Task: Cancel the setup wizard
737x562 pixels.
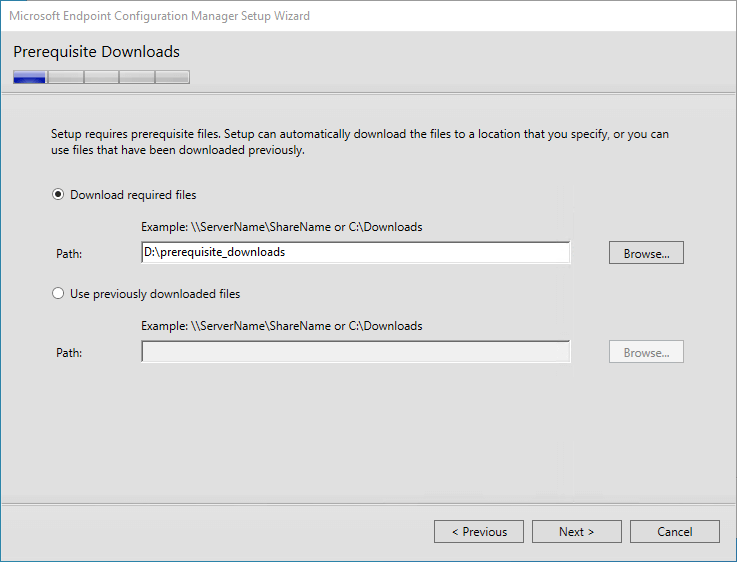Action: (x=674, y=531)
